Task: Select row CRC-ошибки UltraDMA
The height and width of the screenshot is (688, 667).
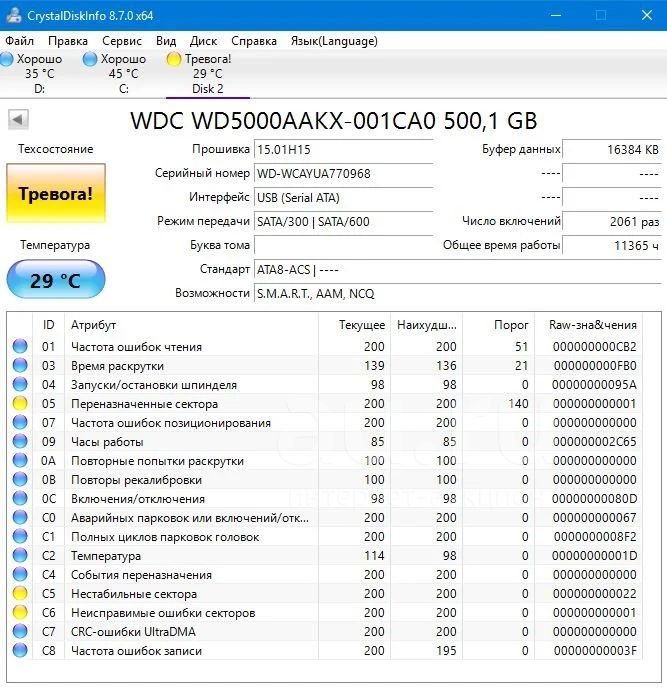Action: pyautogui.click(x=325, y=631)
